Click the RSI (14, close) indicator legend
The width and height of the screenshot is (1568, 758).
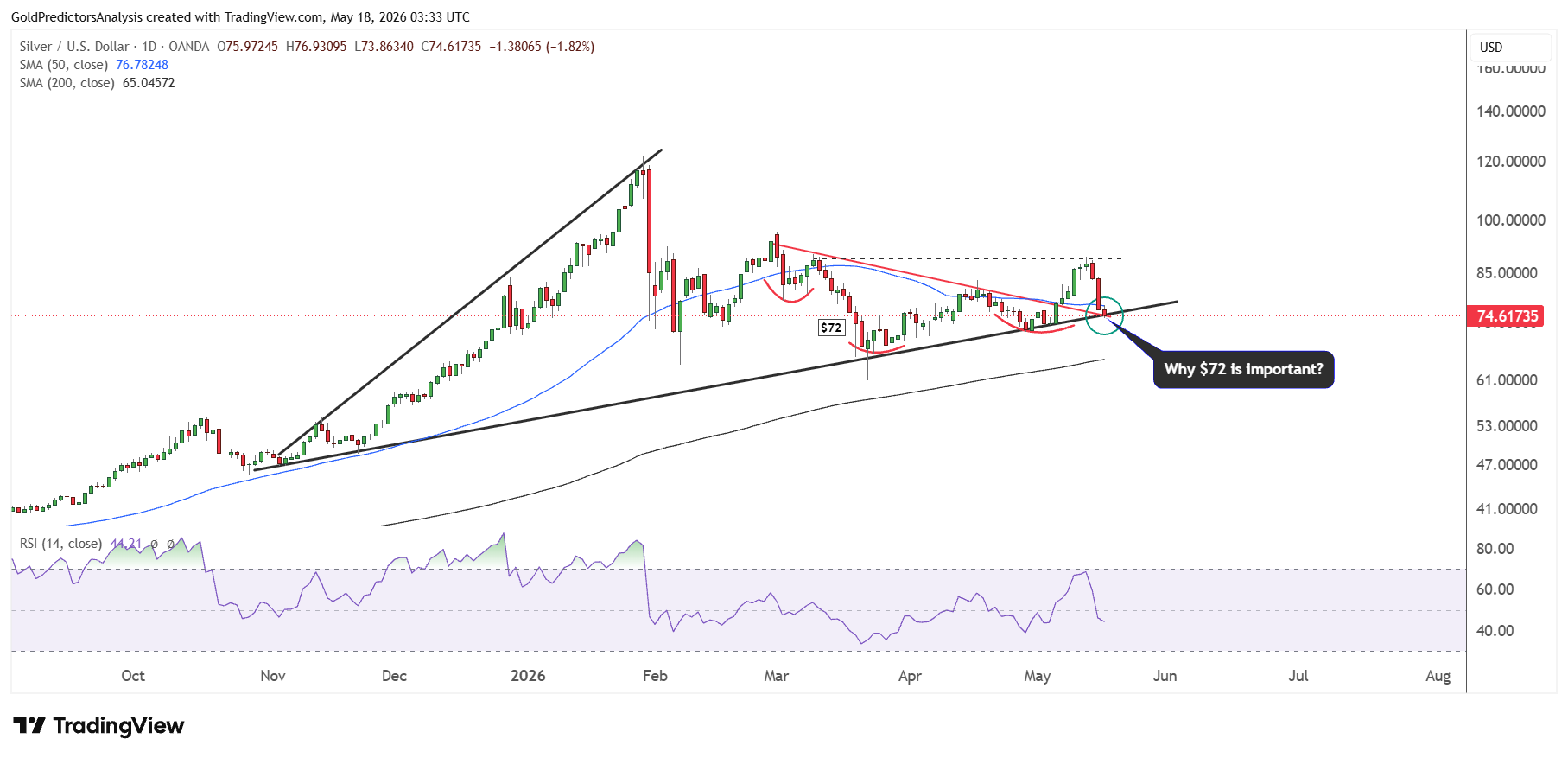[x=60, y=544]
